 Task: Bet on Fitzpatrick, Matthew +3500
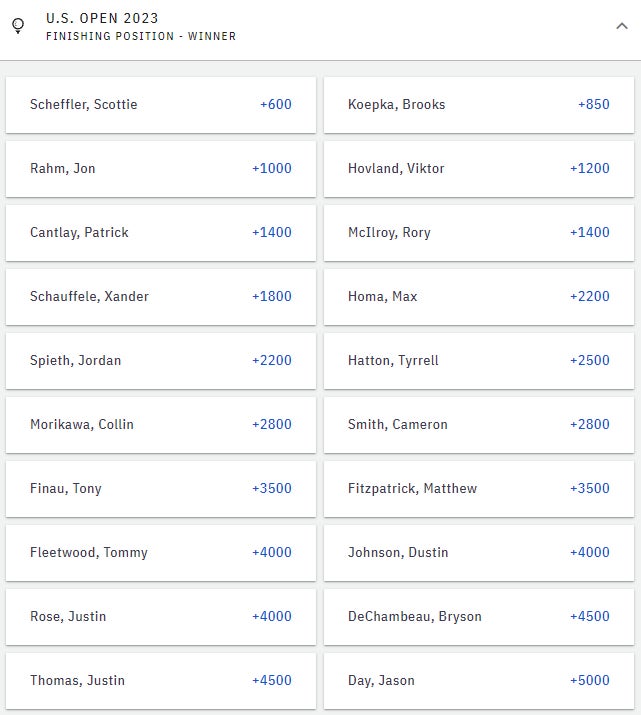478,489
